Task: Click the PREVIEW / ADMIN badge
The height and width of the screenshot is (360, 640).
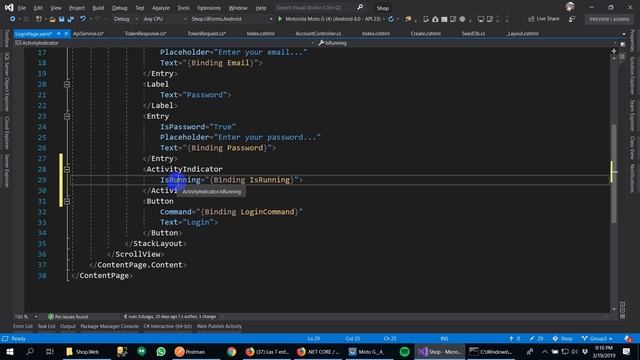Action: coord(609,19)
